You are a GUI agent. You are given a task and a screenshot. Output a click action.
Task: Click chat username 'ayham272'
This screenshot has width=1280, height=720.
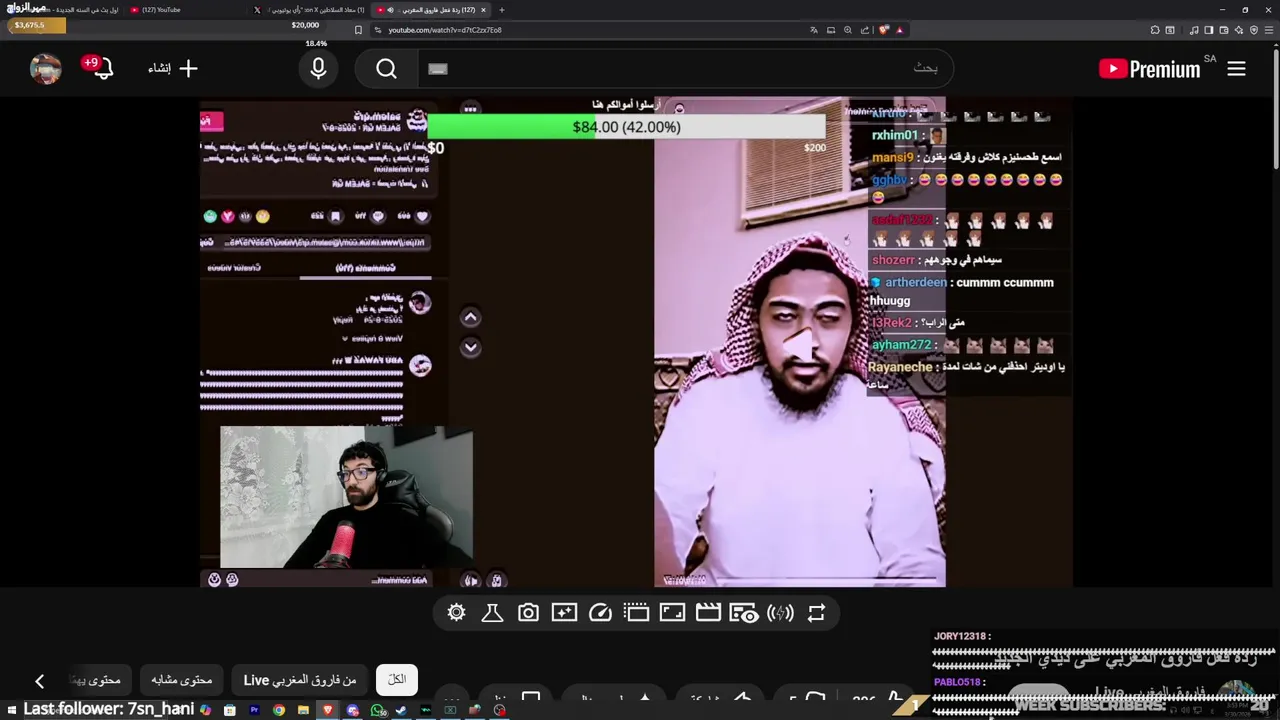click(901, 345)
